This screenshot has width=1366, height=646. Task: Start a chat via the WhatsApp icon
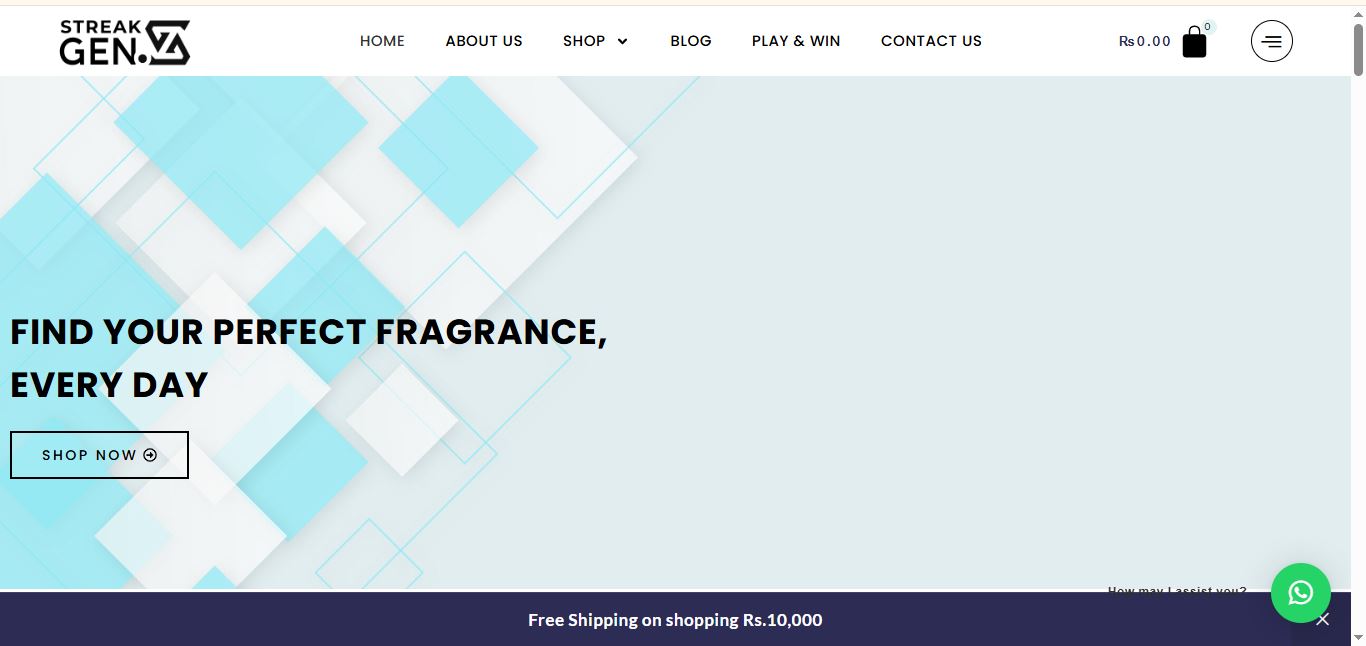pyautogui.click(x=1300, y=593)
